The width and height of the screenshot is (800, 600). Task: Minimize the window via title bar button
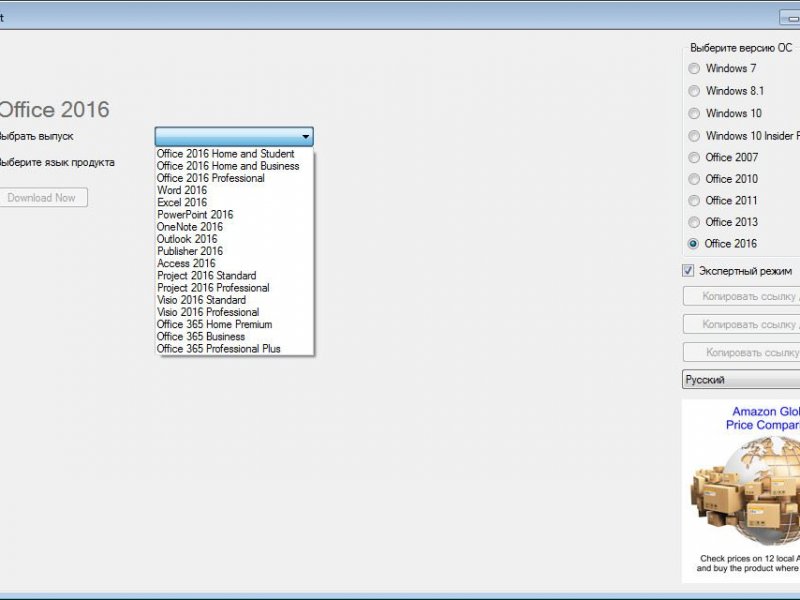(791, 17)
